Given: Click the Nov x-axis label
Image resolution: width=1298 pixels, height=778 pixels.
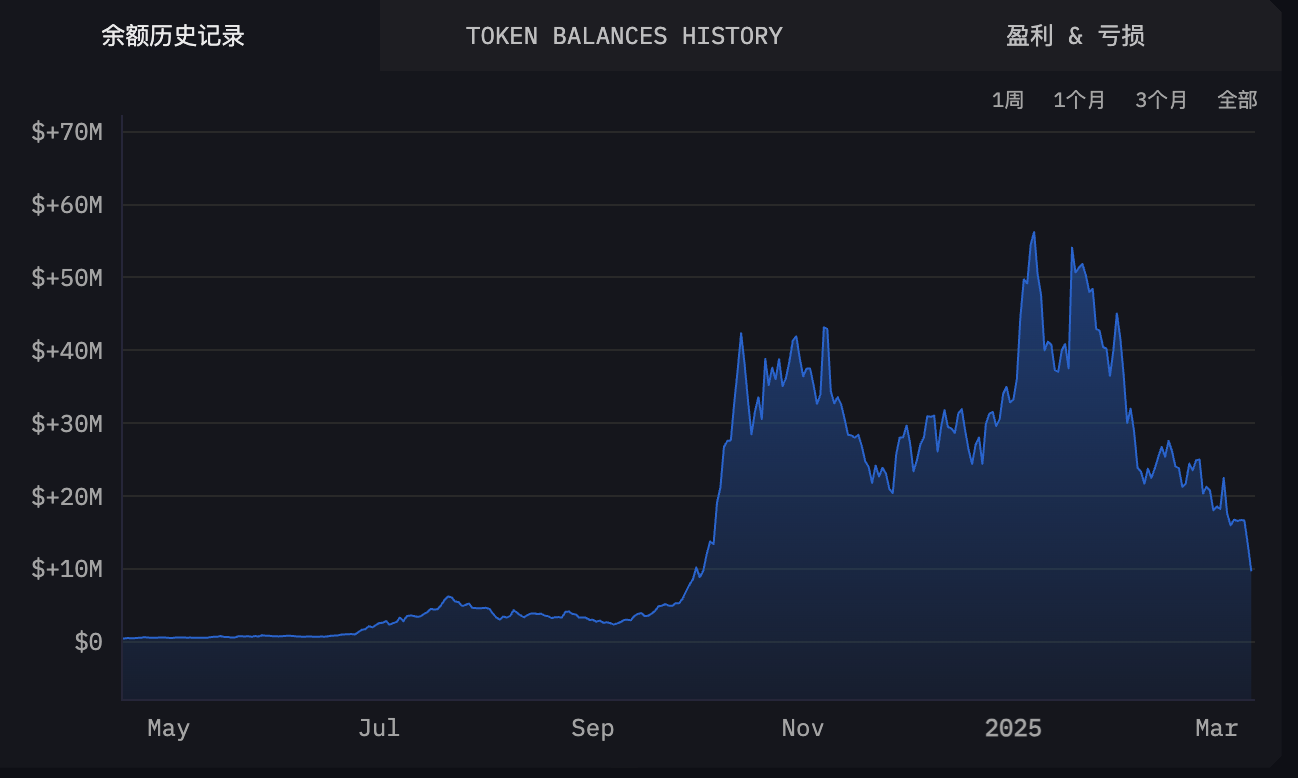Looking at the screenshot, I should 803,729.
